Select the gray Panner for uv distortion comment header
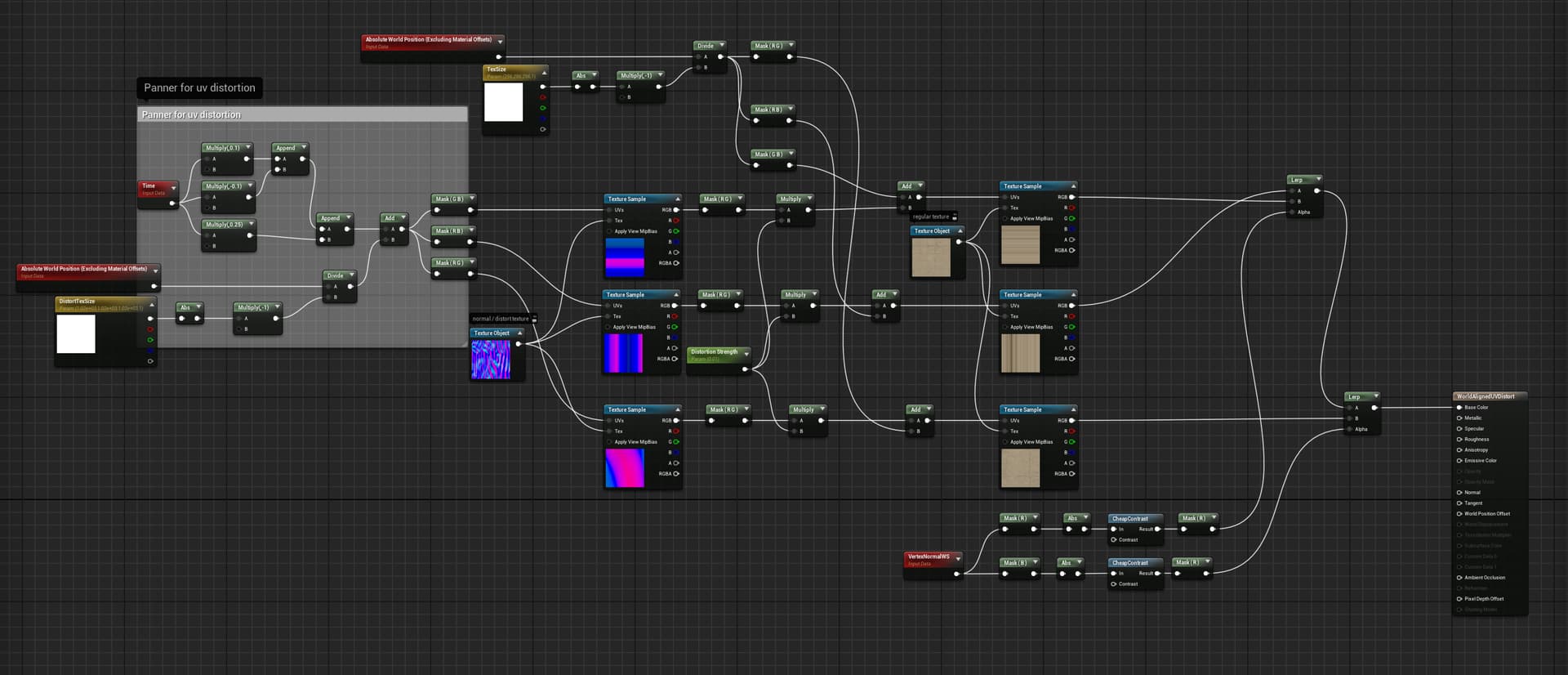The image size is (1568, 675). 302,114
